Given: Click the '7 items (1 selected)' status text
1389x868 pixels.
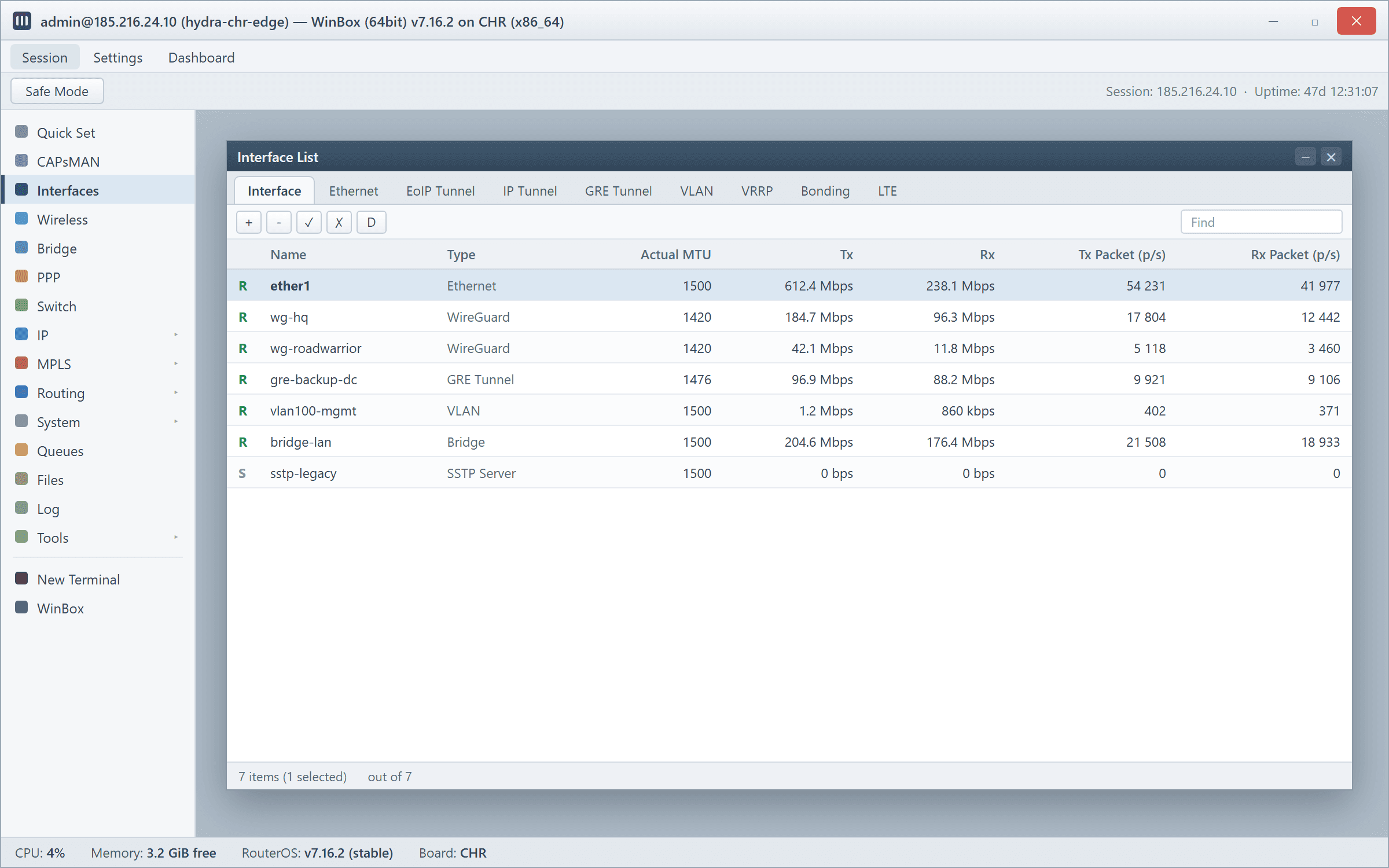Looking at the screenshot, I should [292, 777].
